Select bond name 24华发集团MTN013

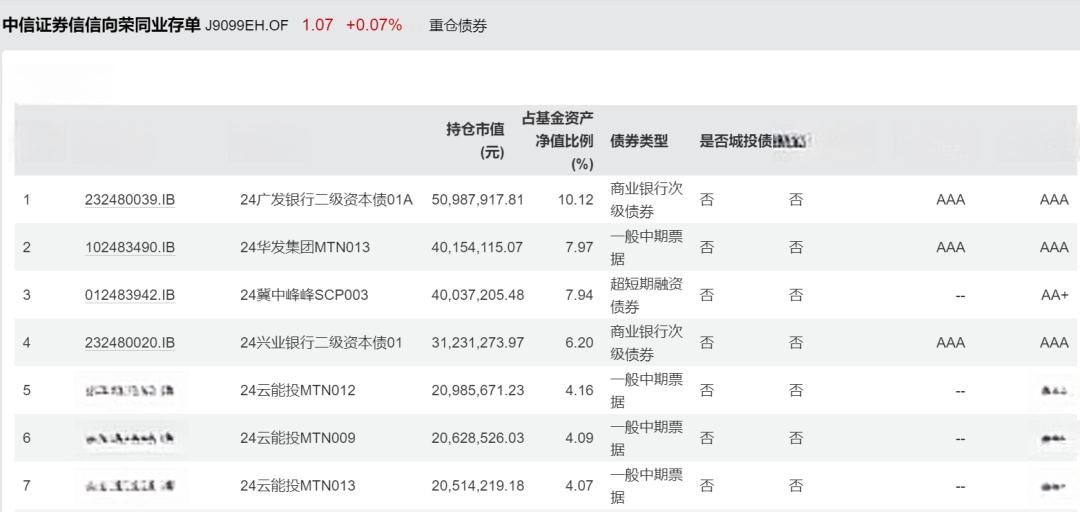pos(304,247)
